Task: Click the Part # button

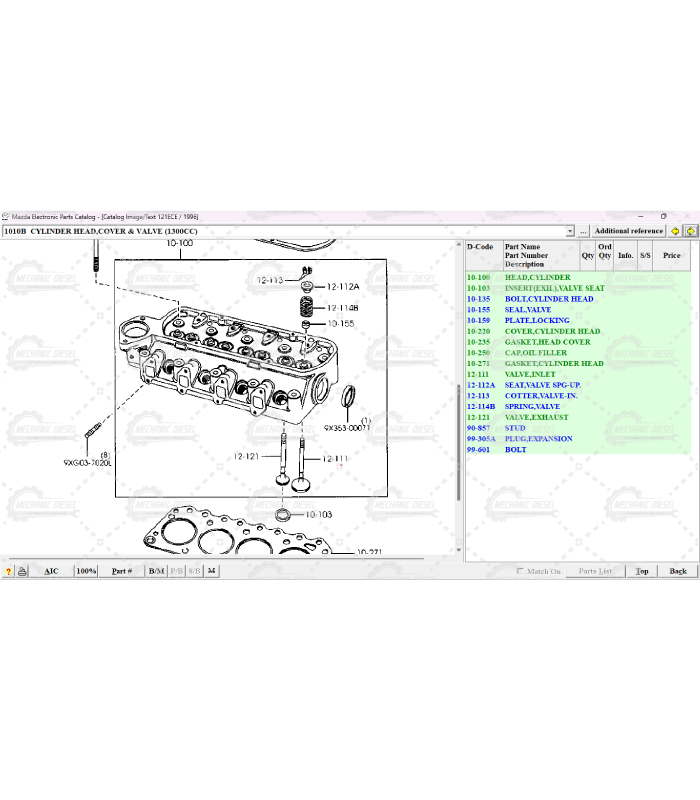Action: [x=121, y=571]
